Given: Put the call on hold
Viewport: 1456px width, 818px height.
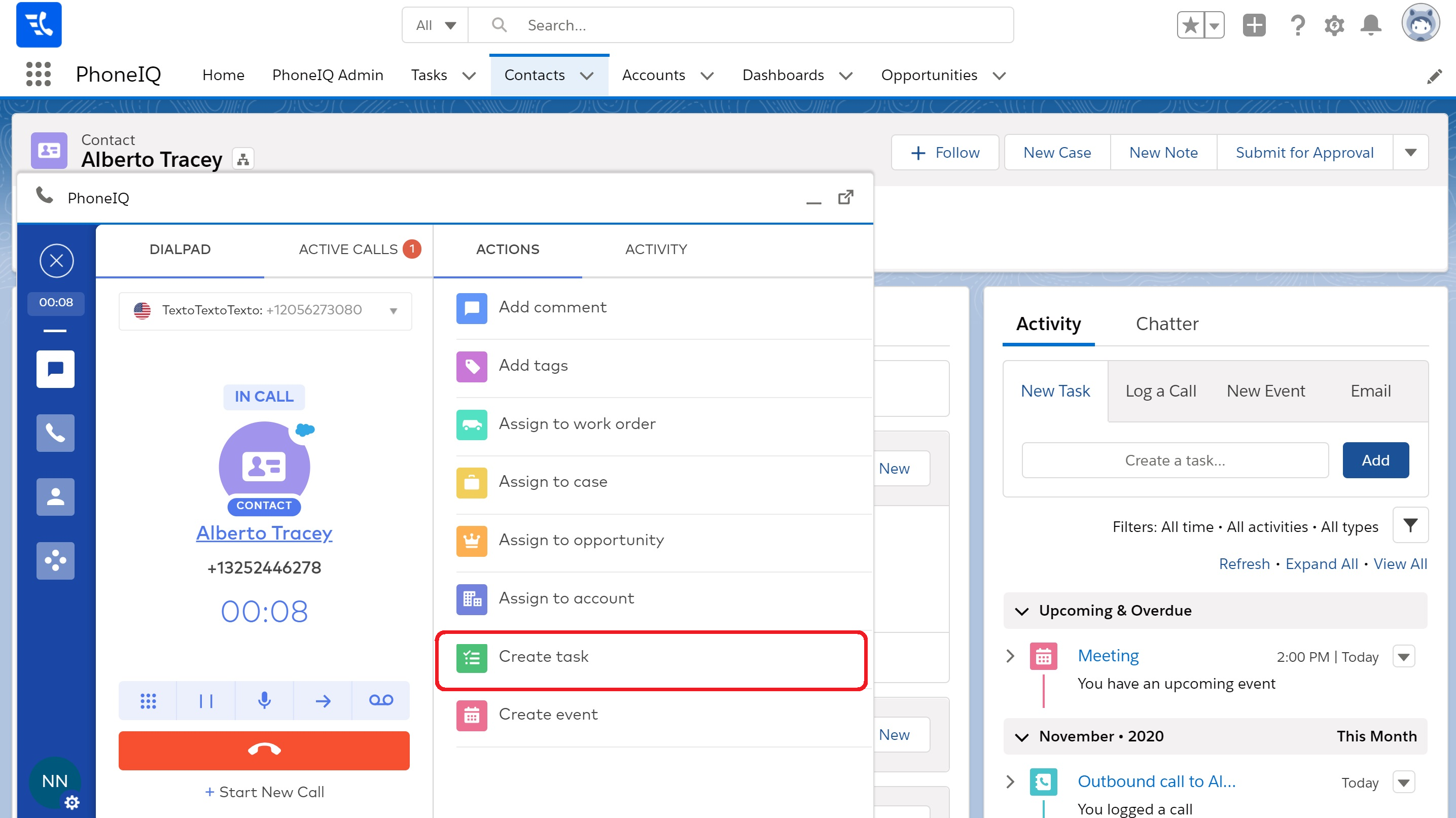Looking at the screenshot, I should point(206,700).
